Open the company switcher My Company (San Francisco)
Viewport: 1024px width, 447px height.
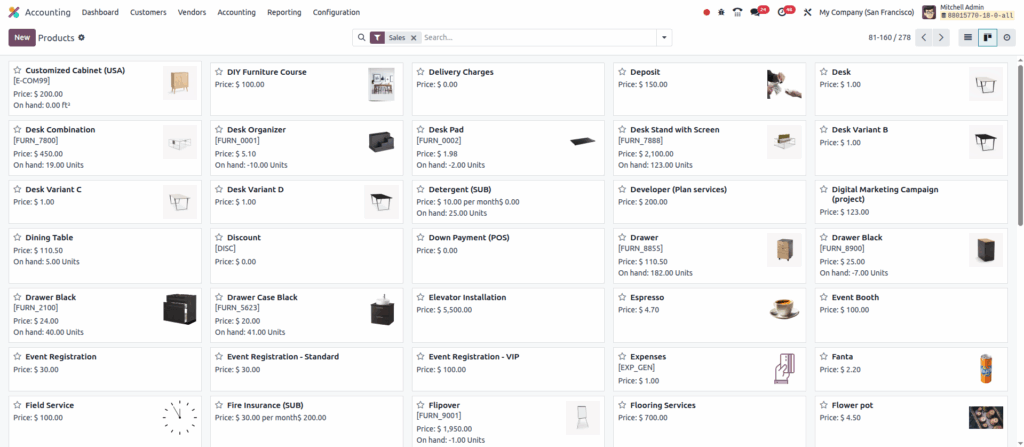click(867, 12)
